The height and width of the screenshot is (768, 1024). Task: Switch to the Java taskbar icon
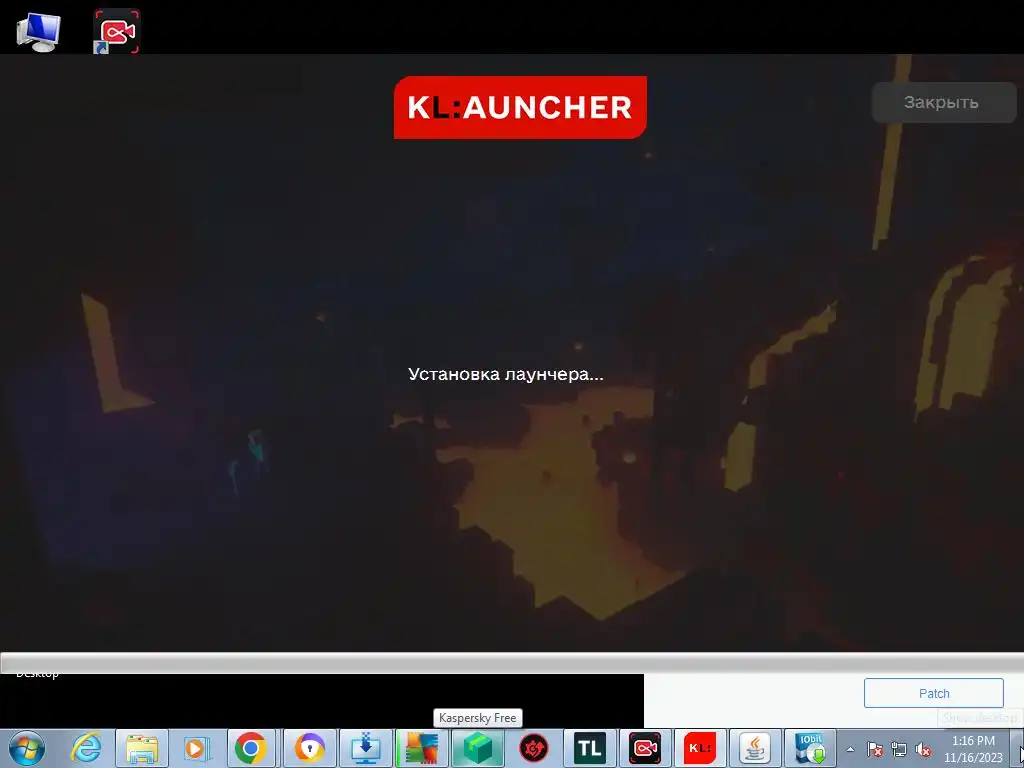point(755,748)
